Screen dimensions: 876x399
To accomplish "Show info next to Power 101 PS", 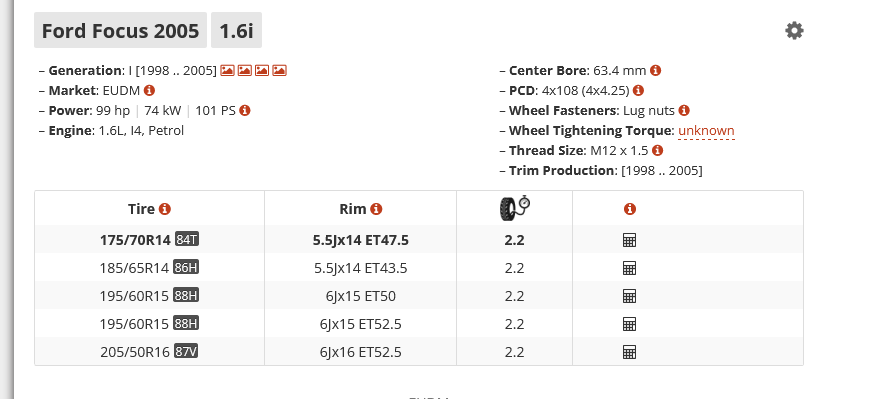I will click(245, 110).
